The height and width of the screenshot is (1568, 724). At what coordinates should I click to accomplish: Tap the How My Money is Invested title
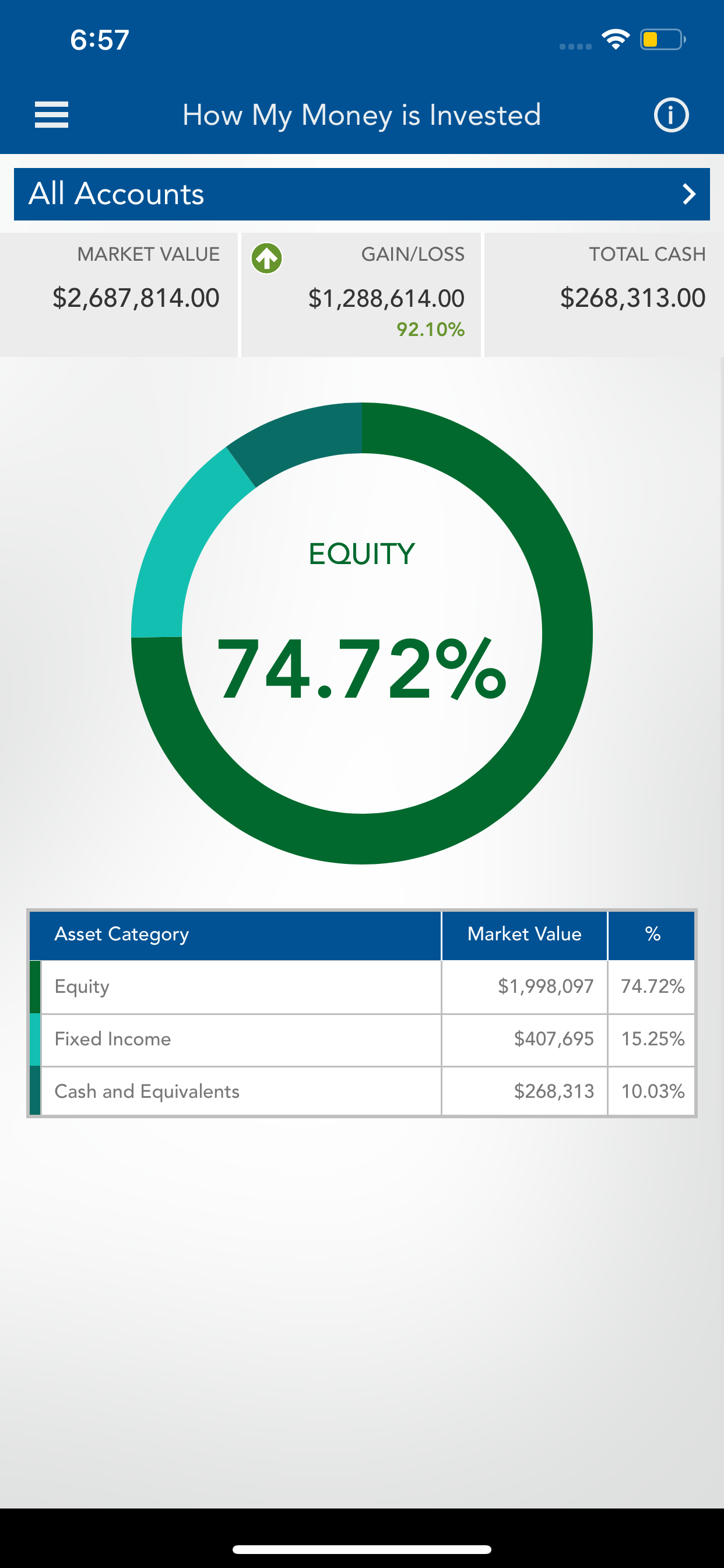point(362,116)
